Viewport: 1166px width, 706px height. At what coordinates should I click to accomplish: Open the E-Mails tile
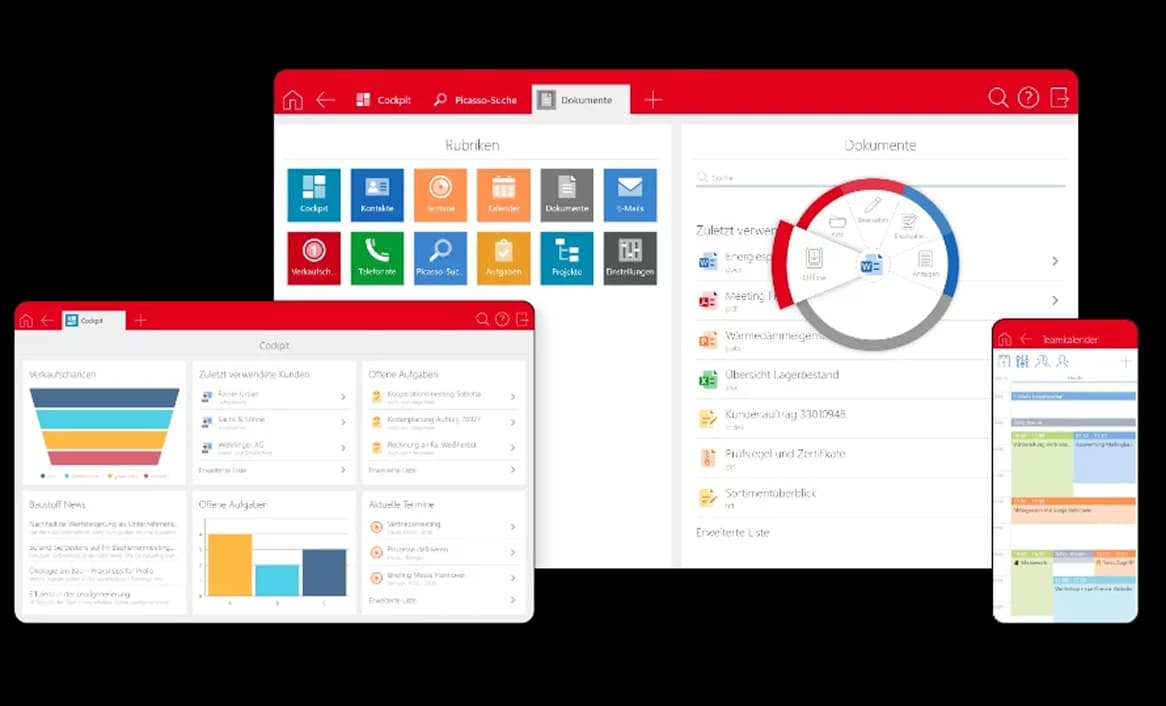pyautogui.click(x=630, y=193)
